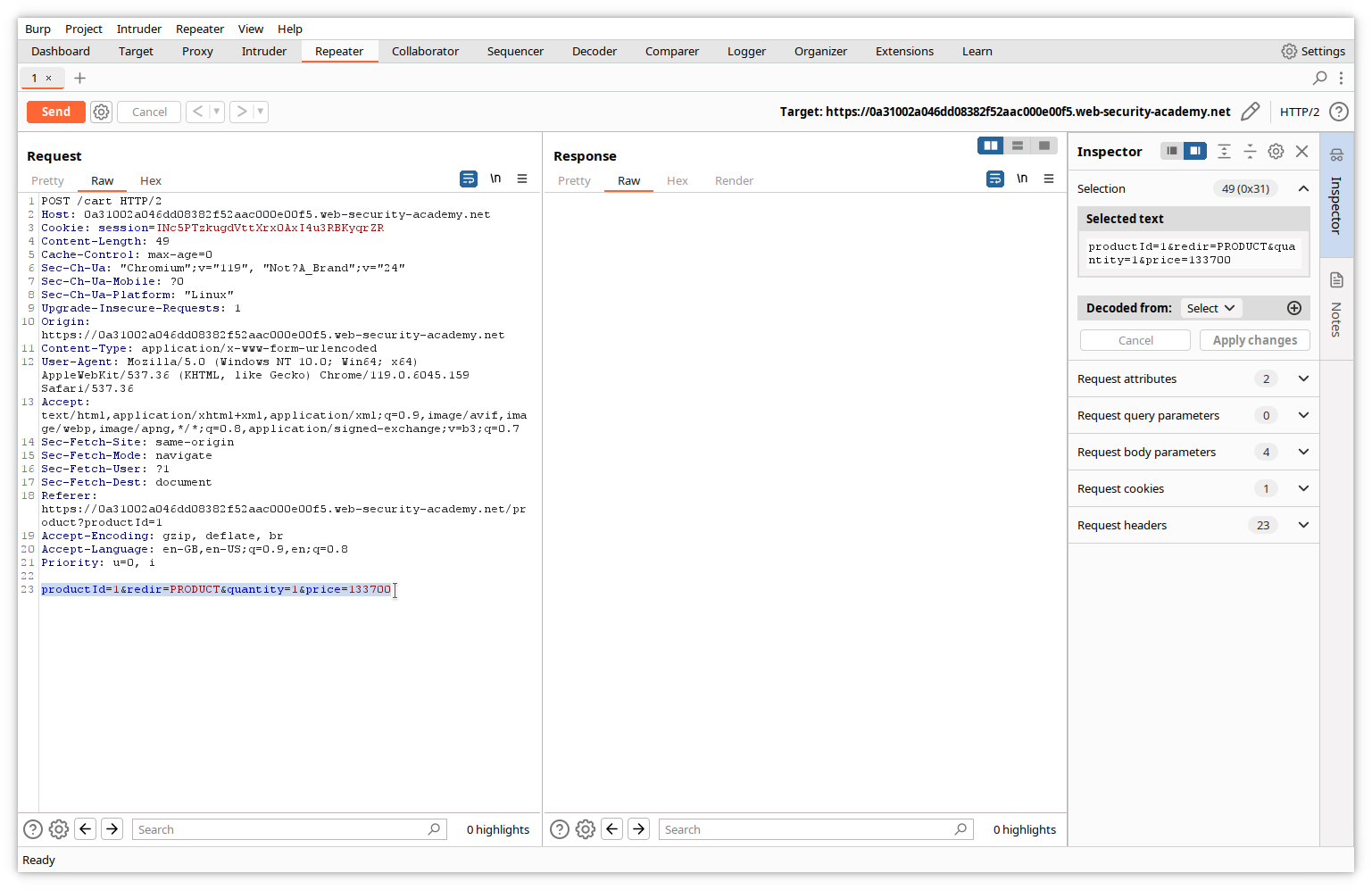Expand the Request headers section
1372x890 pixels.
[x=1302, y=526]
